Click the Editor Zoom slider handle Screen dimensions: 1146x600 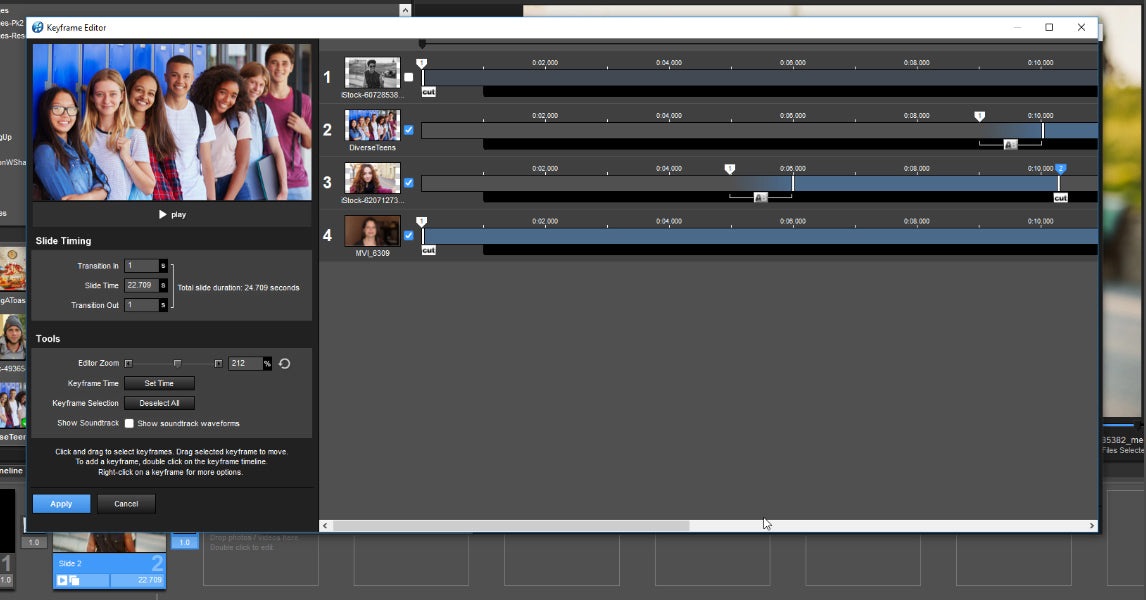pyautogui.click(x=177, y=363)
